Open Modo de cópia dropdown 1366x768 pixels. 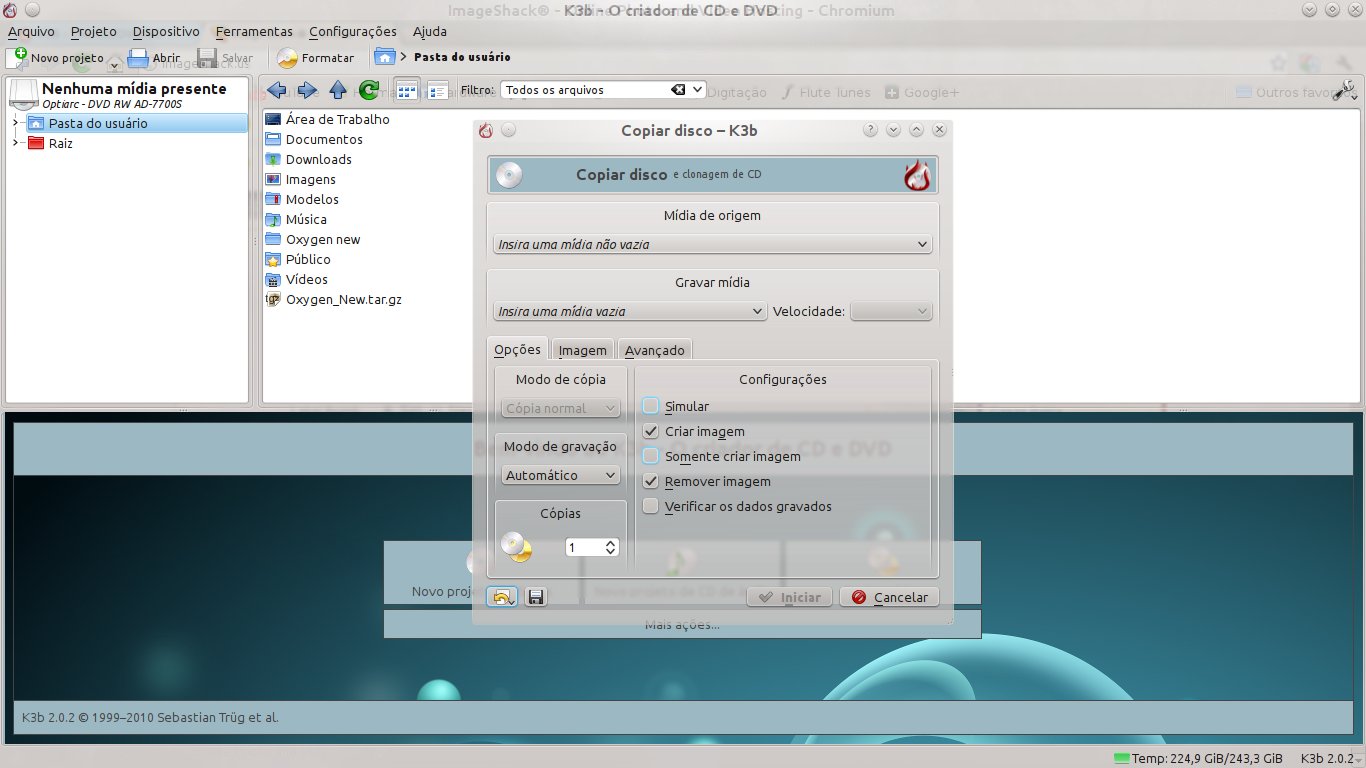pyautogui.click(x=560, y=408)
